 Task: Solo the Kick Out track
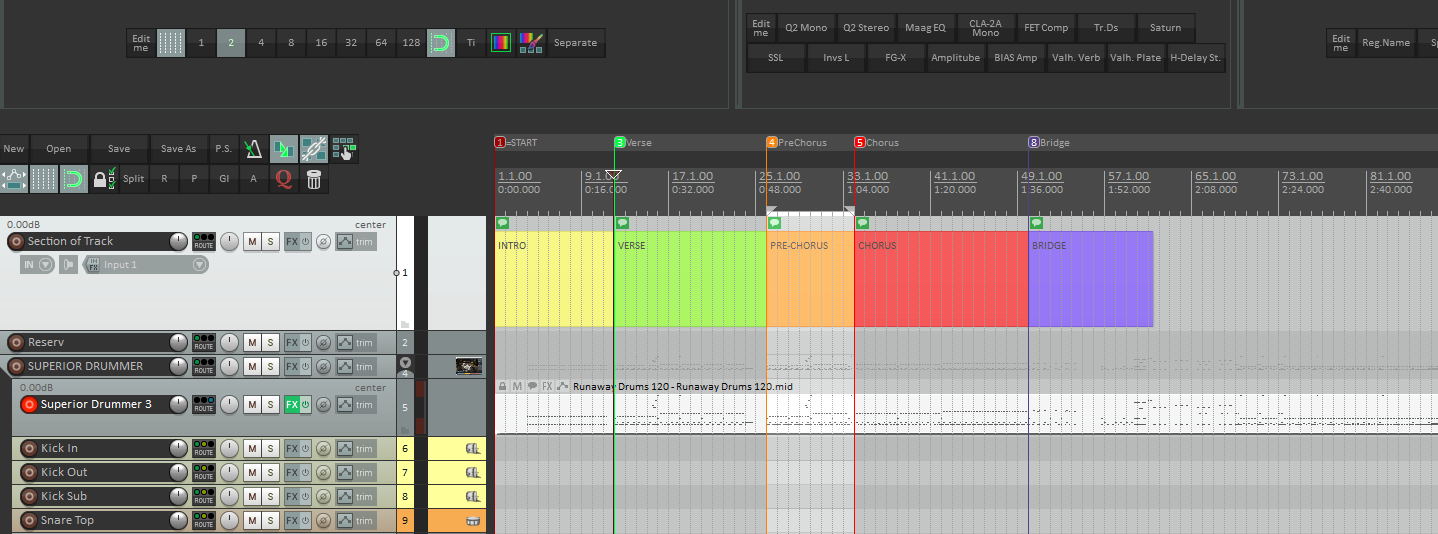tap(270, 472)
